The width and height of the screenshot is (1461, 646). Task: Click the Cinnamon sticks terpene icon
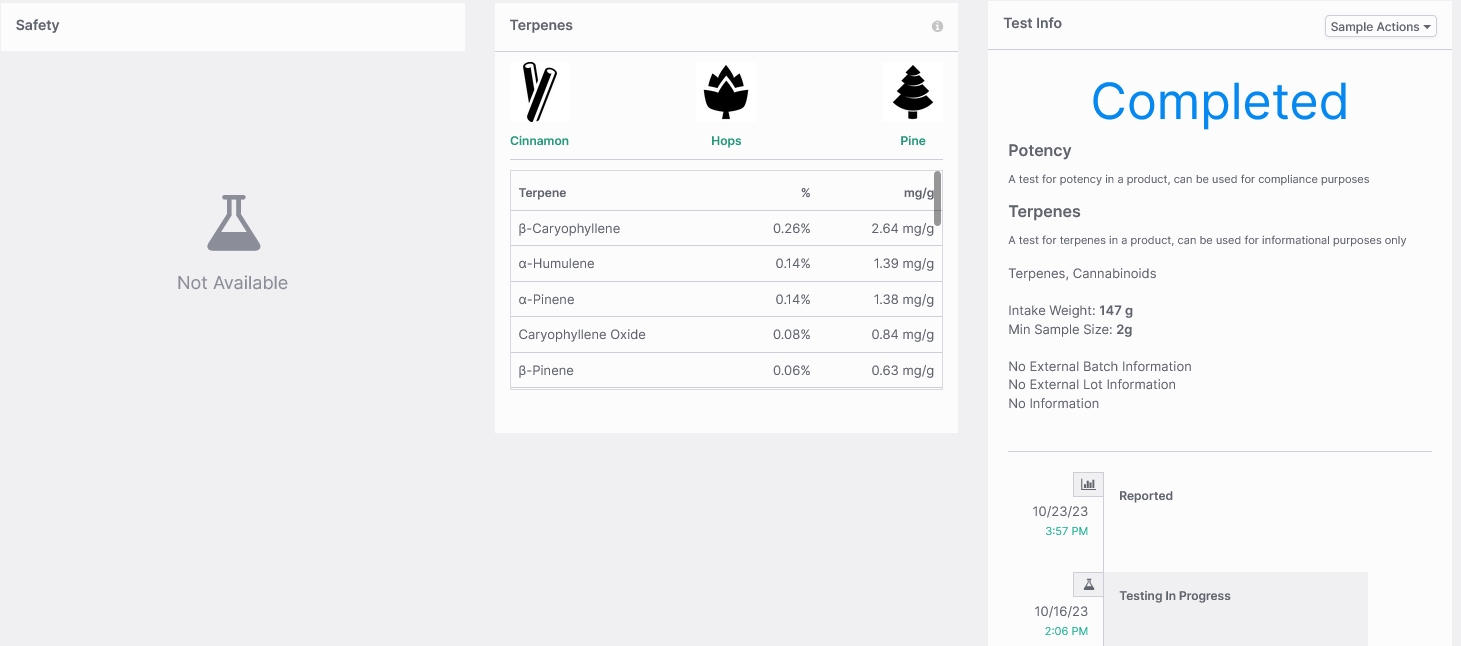click(x=539, y=93)
